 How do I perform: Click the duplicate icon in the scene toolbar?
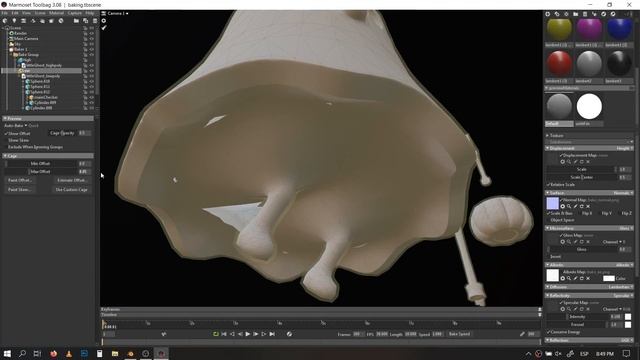85,21
